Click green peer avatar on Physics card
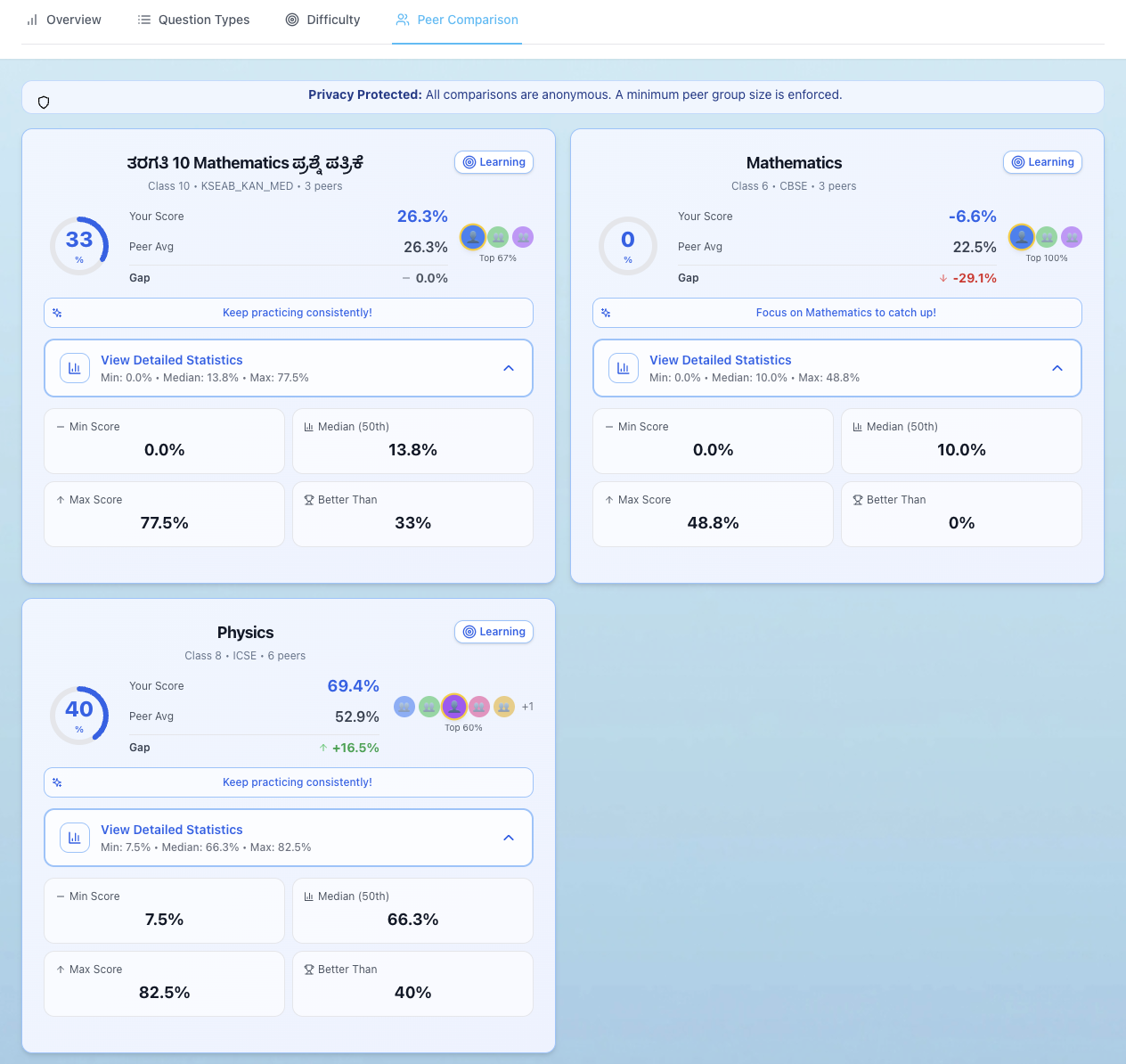This screenshot has height=1064, width=1126. click(429, 707)
